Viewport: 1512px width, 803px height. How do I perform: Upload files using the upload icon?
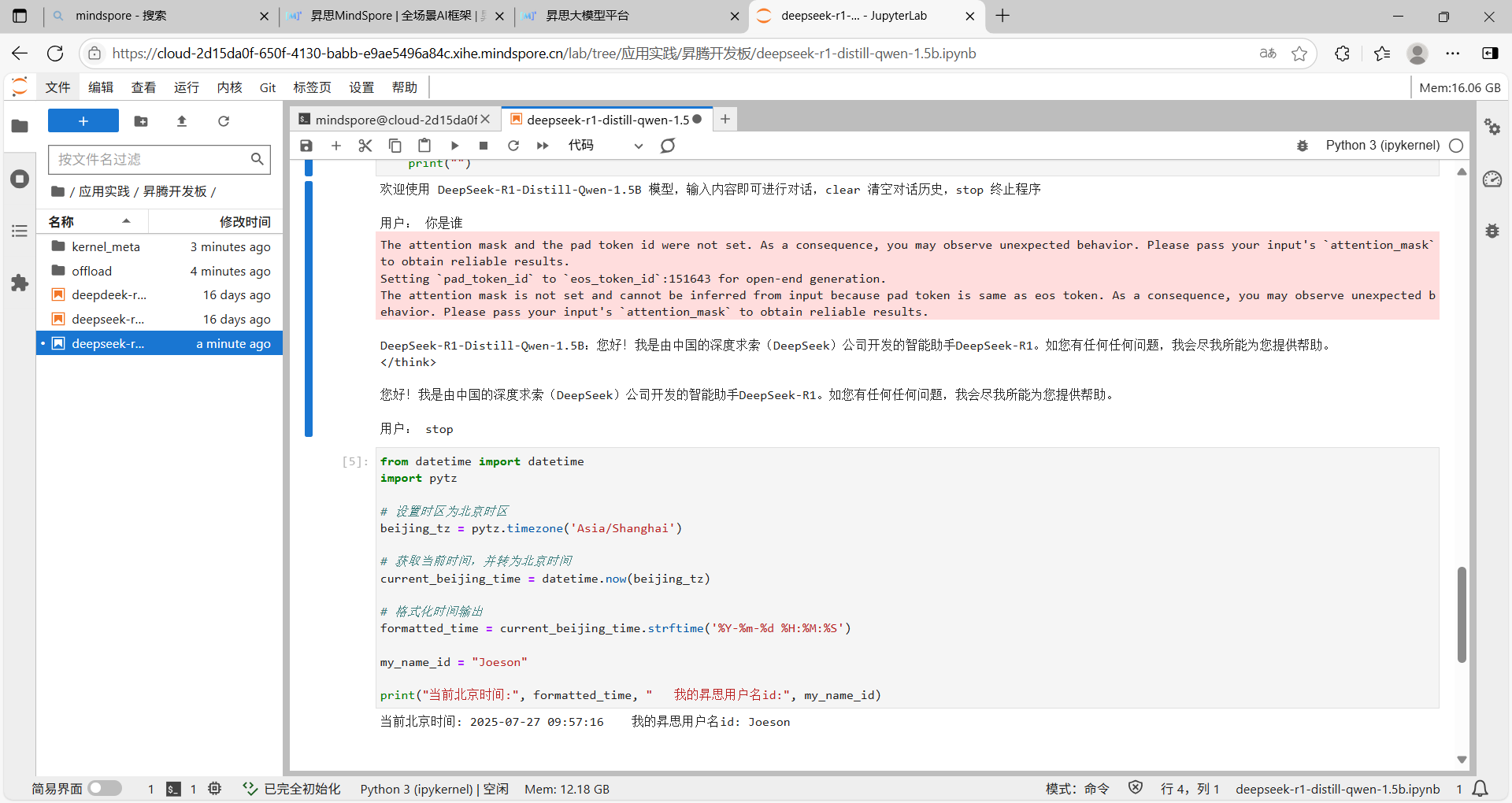(182, 121)
